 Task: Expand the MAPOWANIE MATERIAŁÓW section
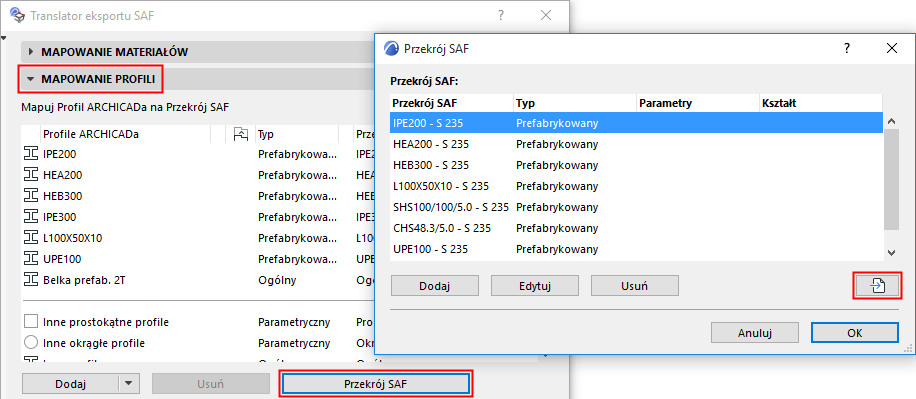[x=31, y=52]
